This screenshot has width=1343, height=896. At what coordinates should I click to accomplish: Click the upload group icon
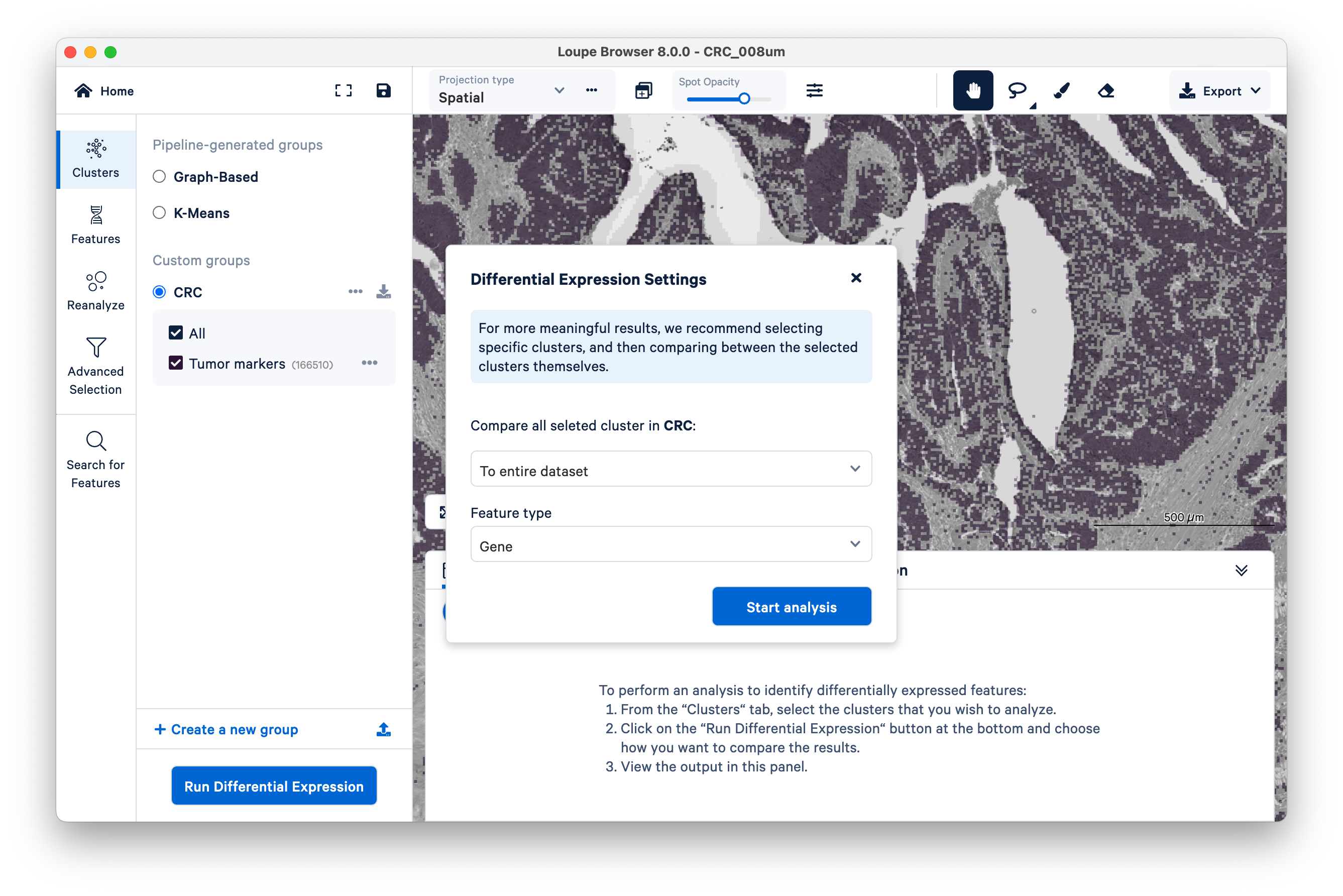point(384,729)
